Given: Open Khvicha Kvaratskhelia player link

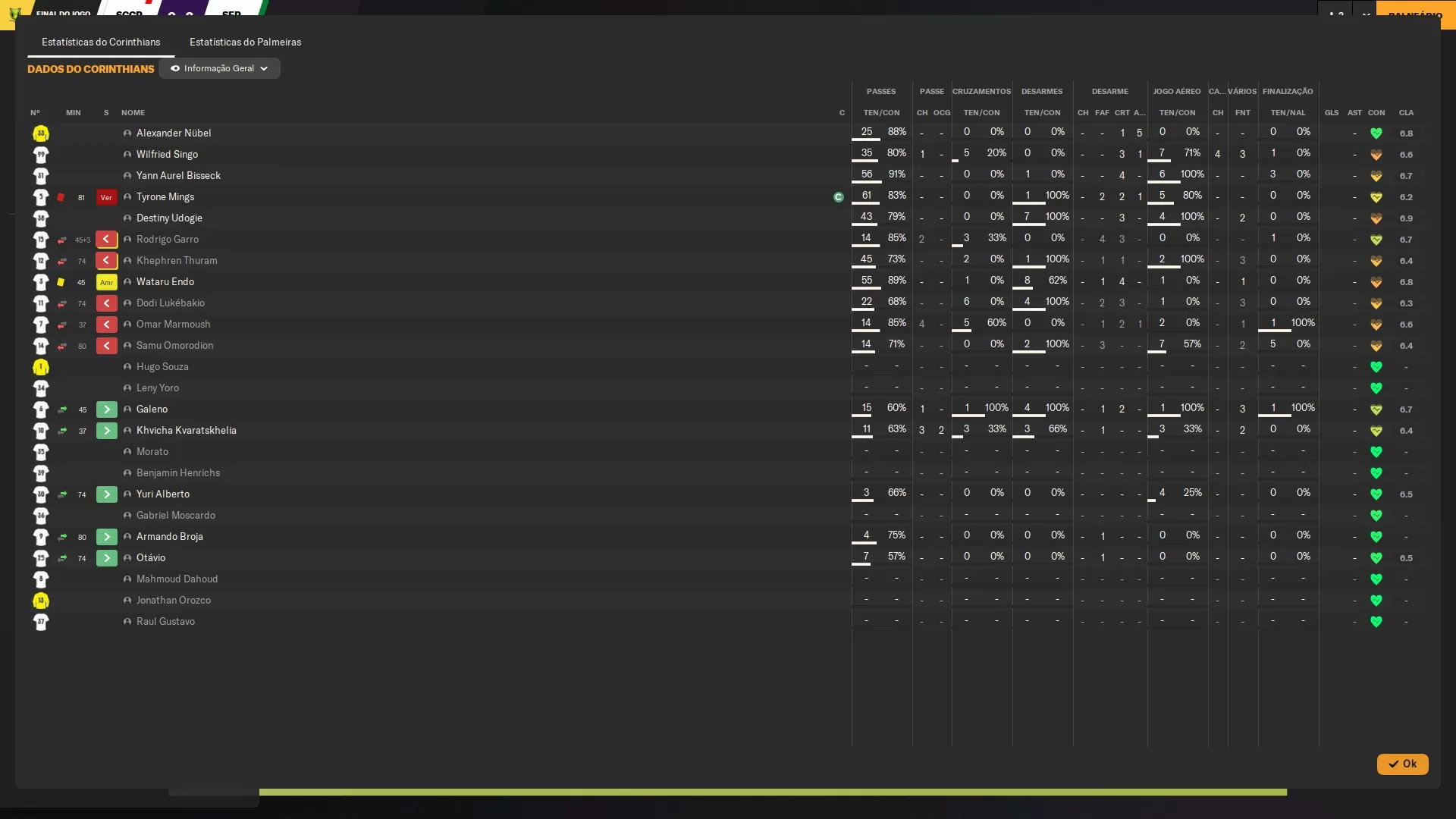Looking at the screenshot, I should pyautogui.click(x=187, y=430).
